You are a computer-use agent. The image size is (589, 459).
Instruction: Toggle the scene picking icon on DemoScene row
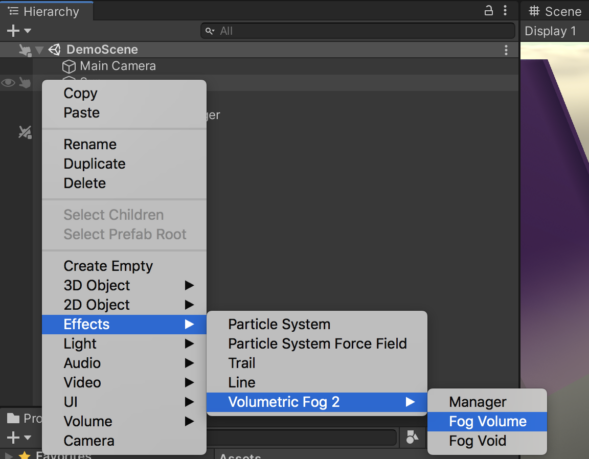point(25,50)
